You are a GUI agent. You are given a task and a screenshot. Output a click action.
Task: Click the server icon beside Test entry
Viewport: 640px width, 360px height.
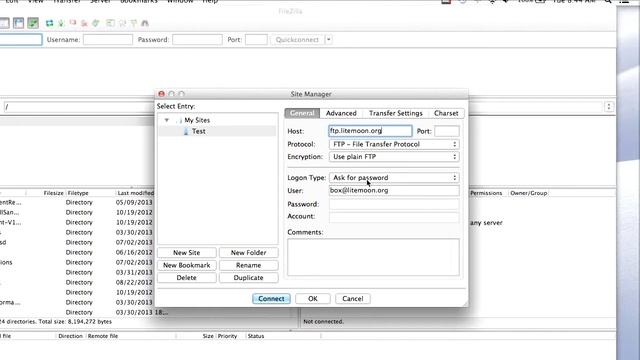point(186,131)
